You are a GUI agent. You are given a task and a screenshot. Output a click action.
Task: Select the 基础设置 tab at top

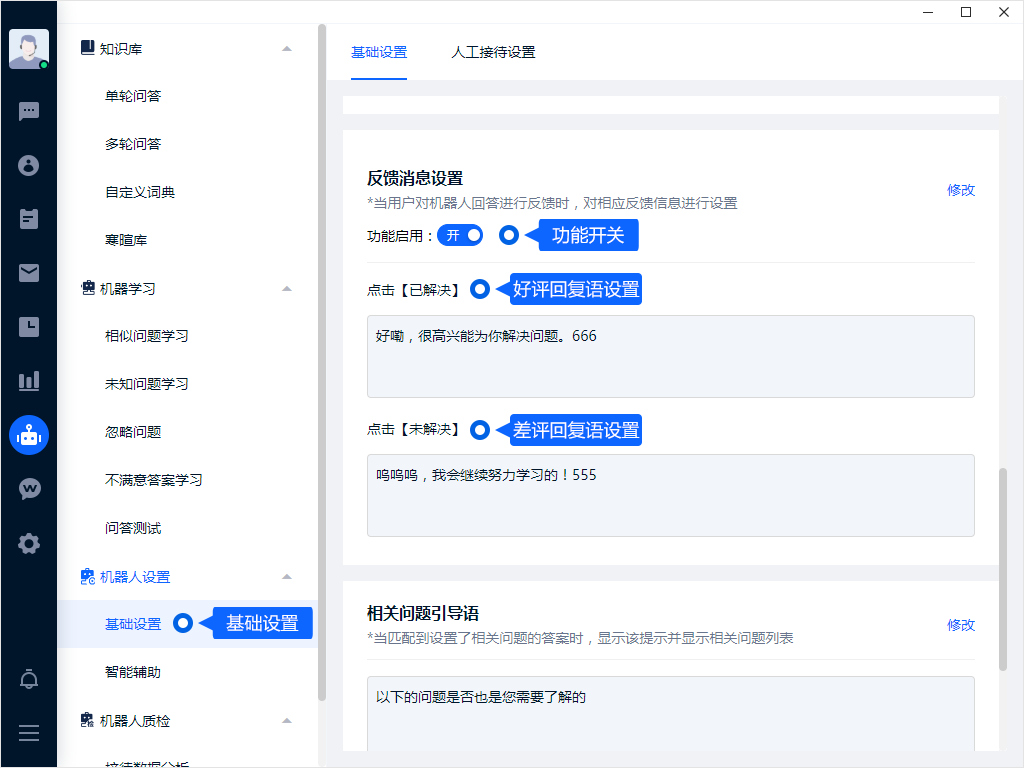tap(379, 52)
